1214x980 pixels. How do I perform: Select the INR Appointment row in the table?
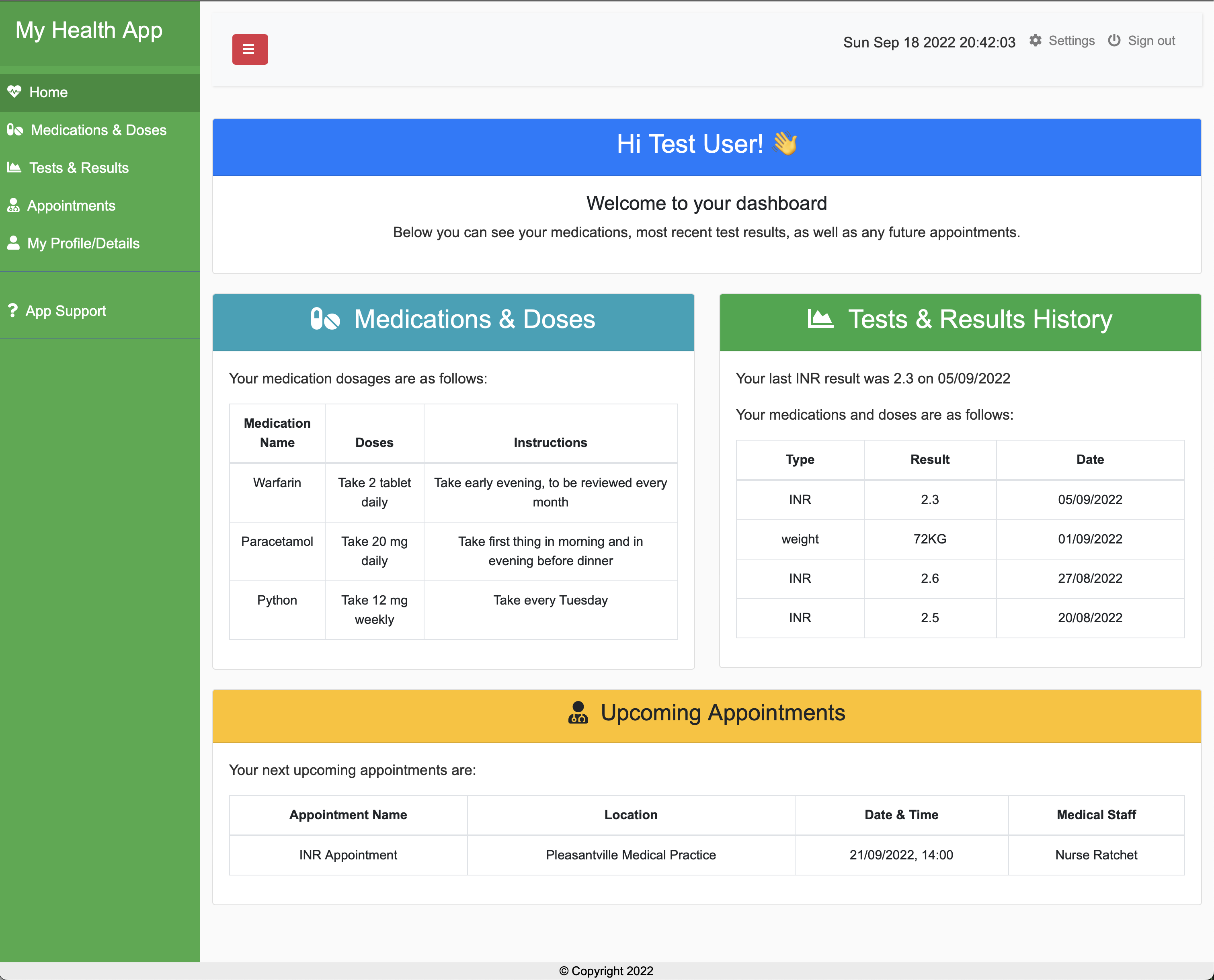click(x=348, y=855)
